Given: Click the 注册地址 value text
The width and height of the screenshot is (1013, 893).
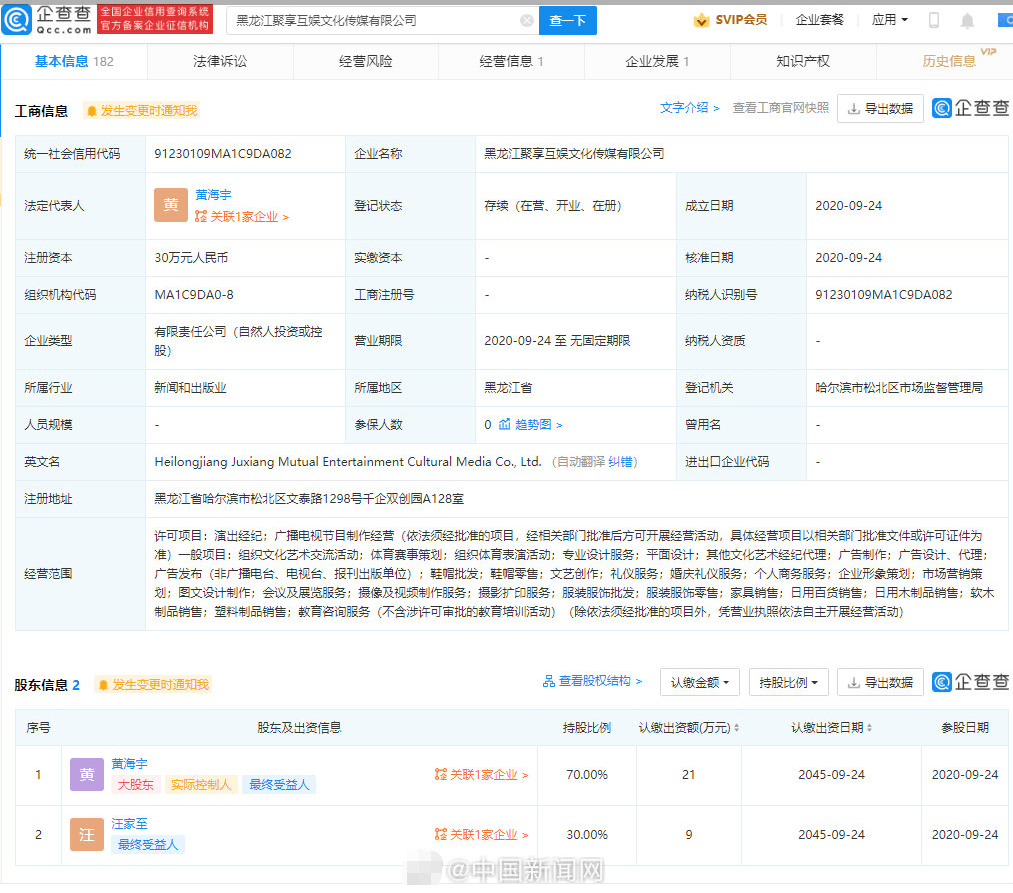Looking at the screenshot, I should (x=309, y=499).
